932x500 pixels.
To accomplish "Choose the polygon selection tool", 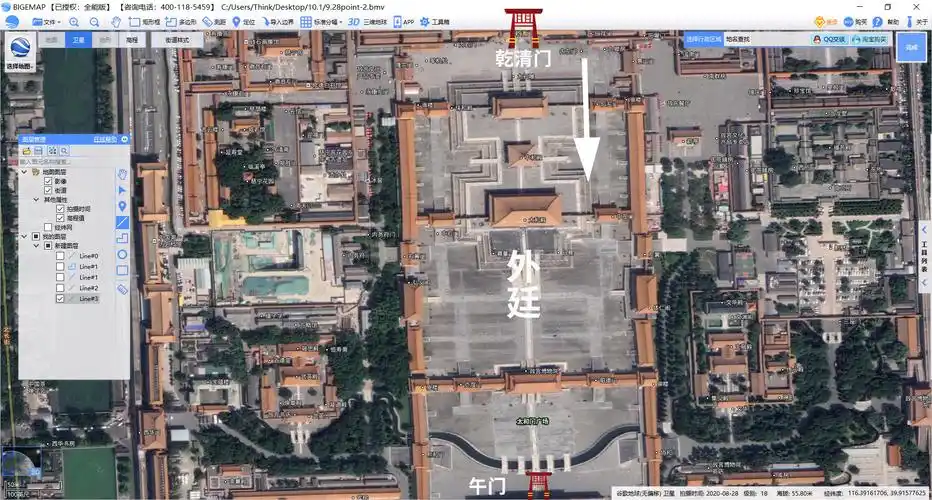I will coord(181,21).
